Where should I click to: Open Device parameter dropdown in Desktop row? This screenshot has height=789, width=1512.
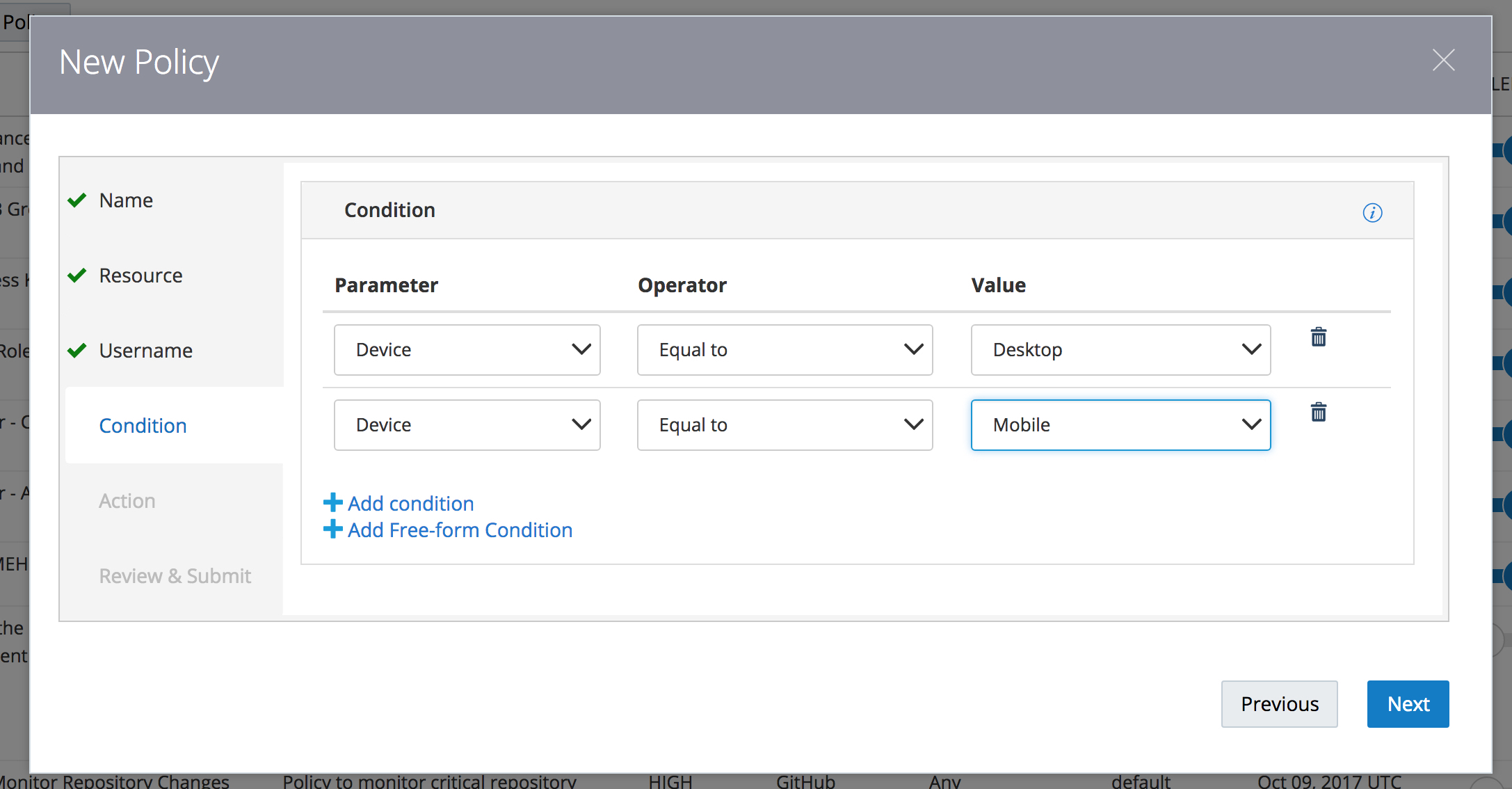[x=467, y=350]
